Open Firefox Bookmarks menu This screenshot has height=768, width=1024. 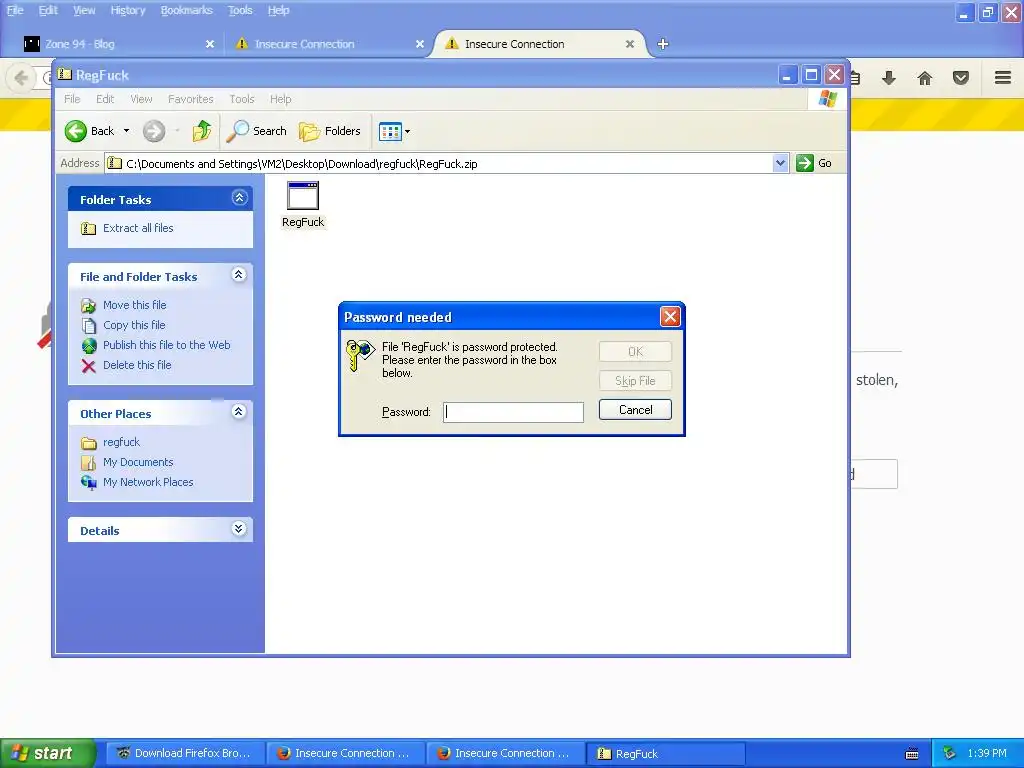(187, 10)
